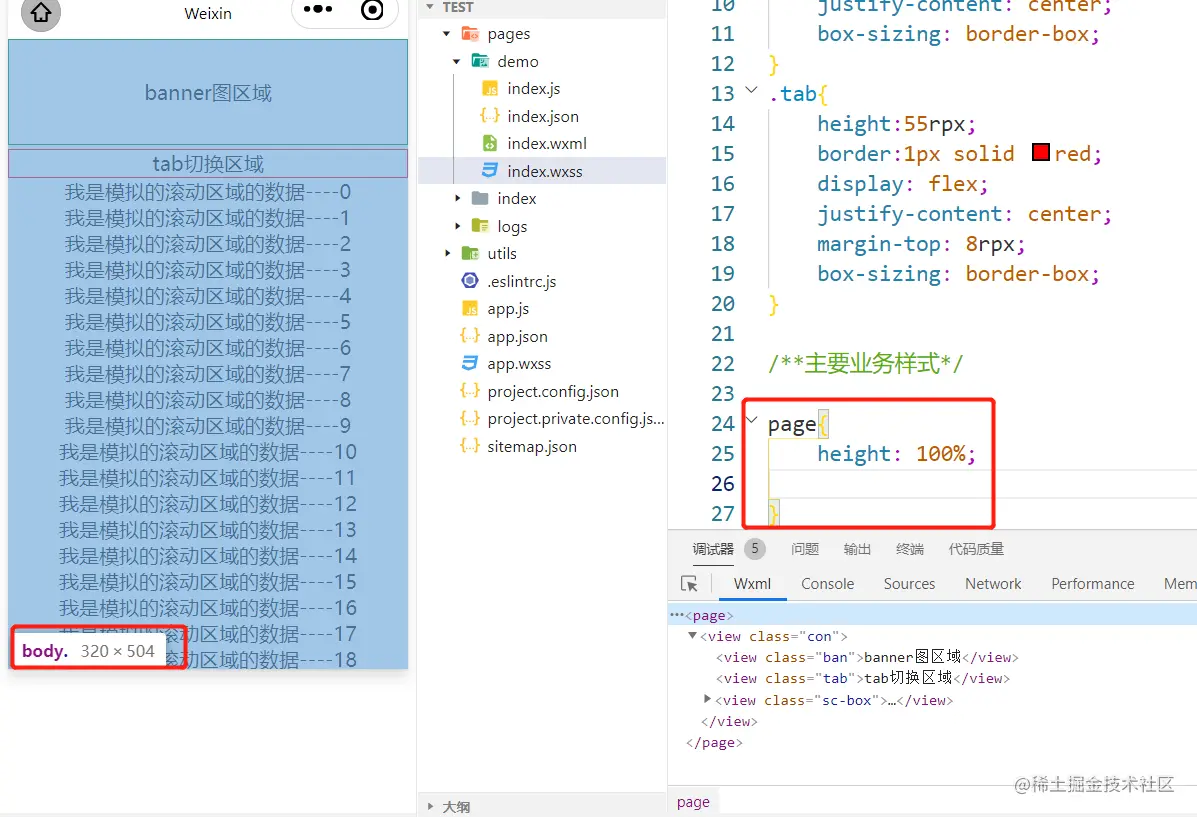Screen dimensions: 1197x817
Task: Click the index.wxss file icon
Action: point(490,171)
